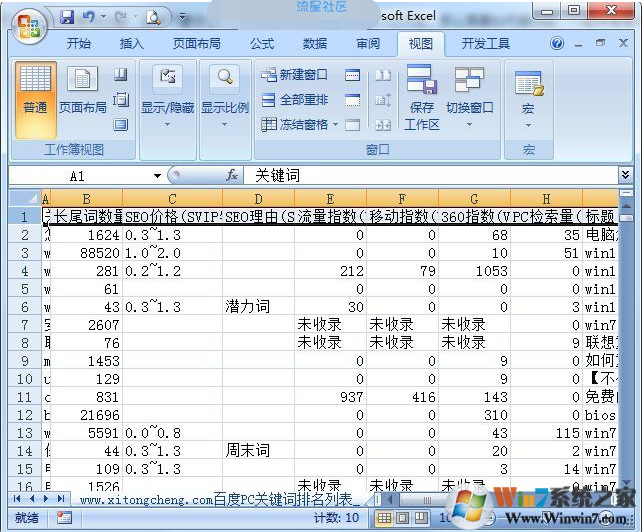
Task: Click cell containing 潜力词
Action: (x=258, y=307)
